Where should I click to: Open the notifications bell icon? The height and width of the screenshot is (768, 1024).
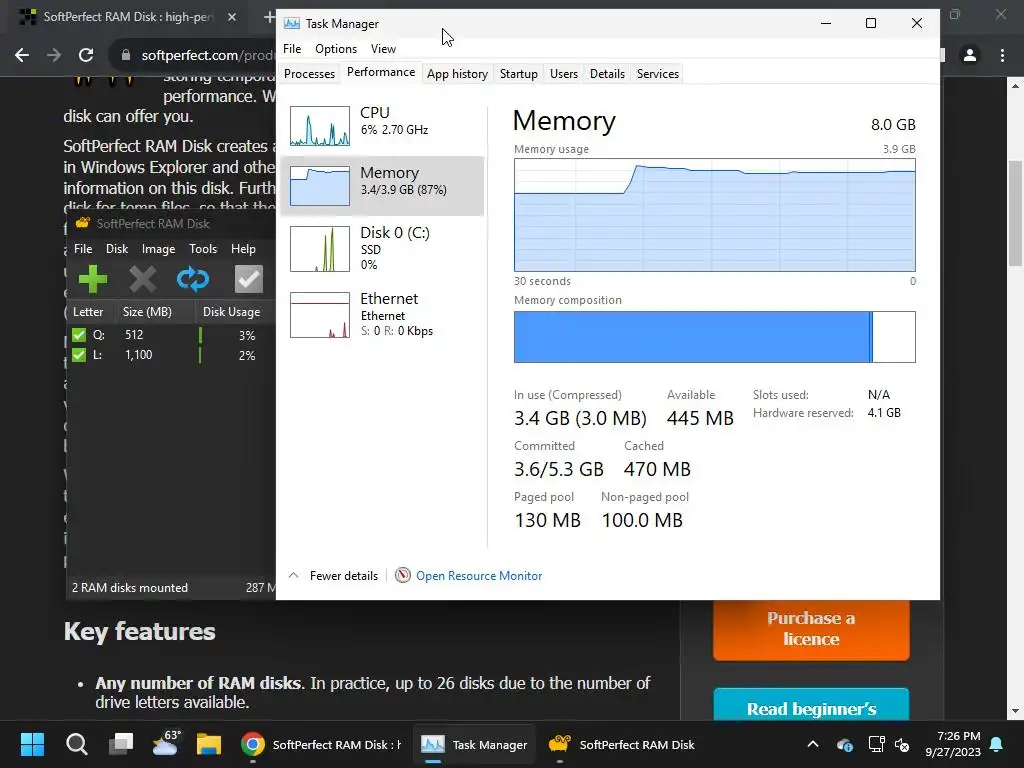[997, 744]
